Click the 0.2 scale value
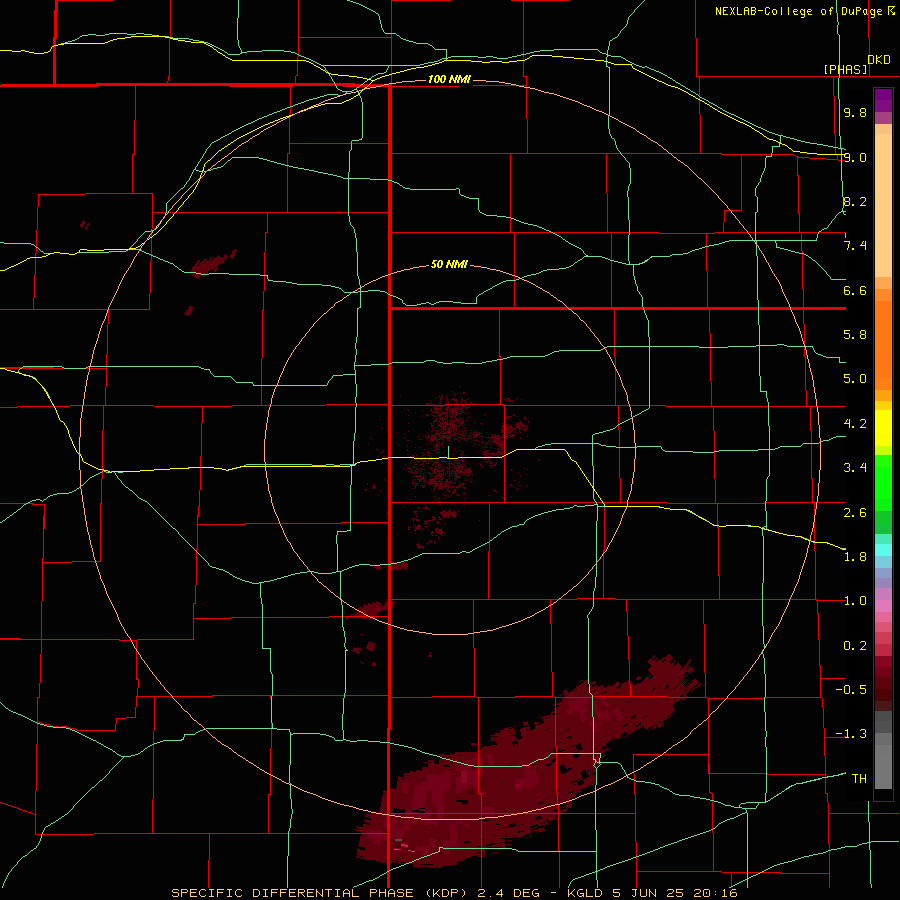 [x=855, y=646]
